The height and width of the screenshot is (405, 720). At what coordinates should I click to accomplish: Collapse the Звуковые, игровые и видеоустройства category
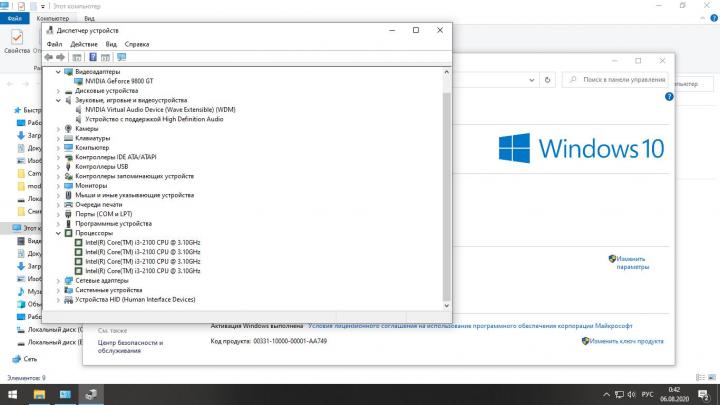[x=58, y=100]
